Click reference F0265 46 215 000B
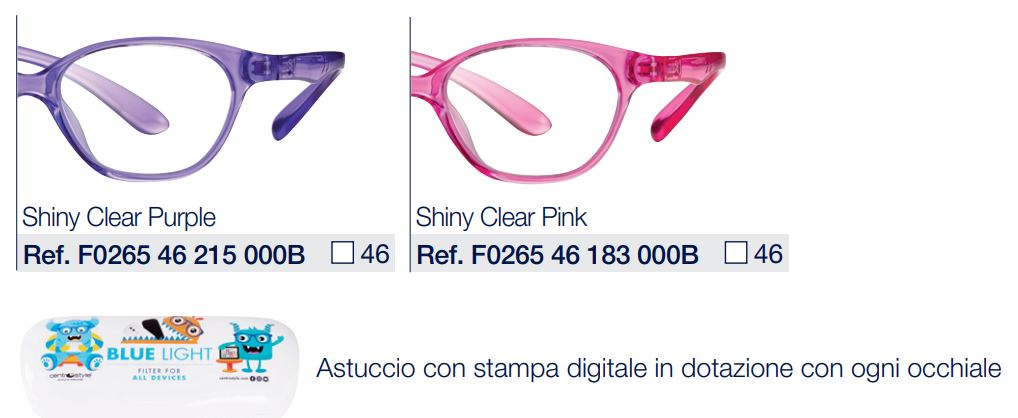Viewport: 1018px width, 418px height. coord(164,254)
